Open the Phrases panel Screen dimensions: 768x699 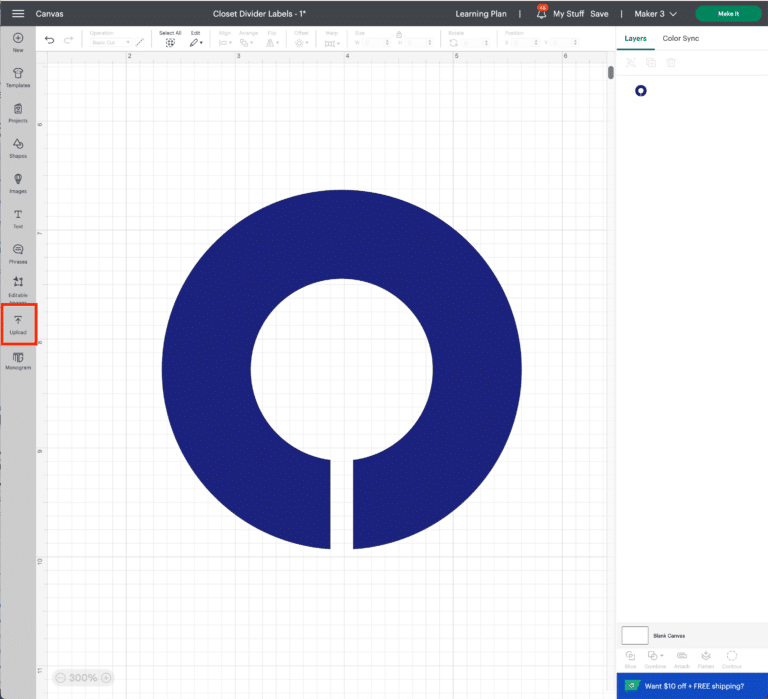click(x=18, y=252)
